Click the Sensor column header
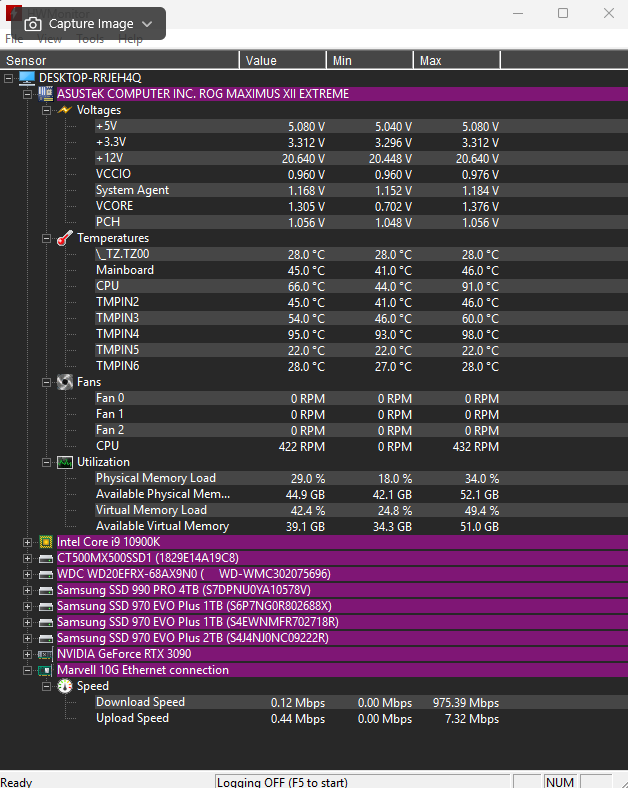 [x=120, y=60]
